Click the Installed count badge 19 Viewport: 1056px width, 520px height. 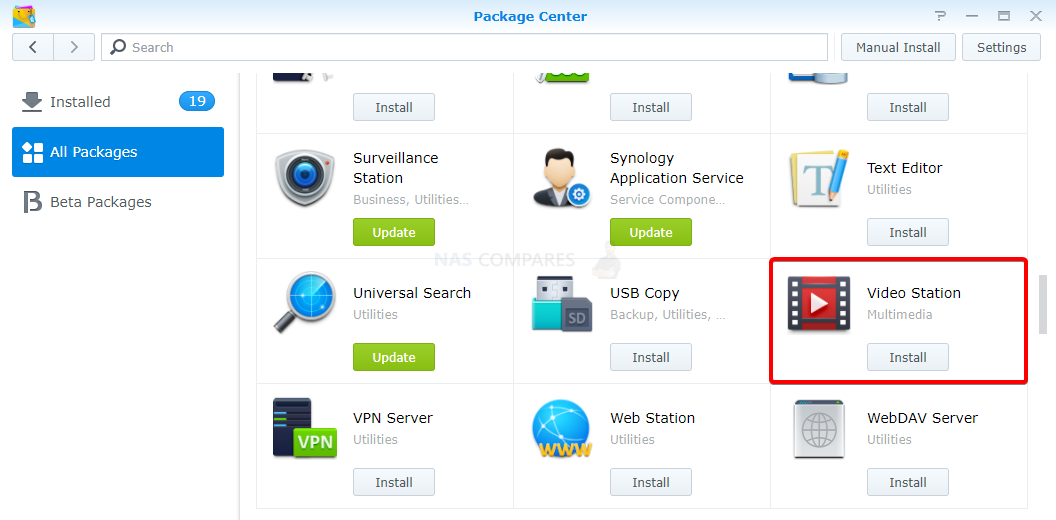(197, 102)
